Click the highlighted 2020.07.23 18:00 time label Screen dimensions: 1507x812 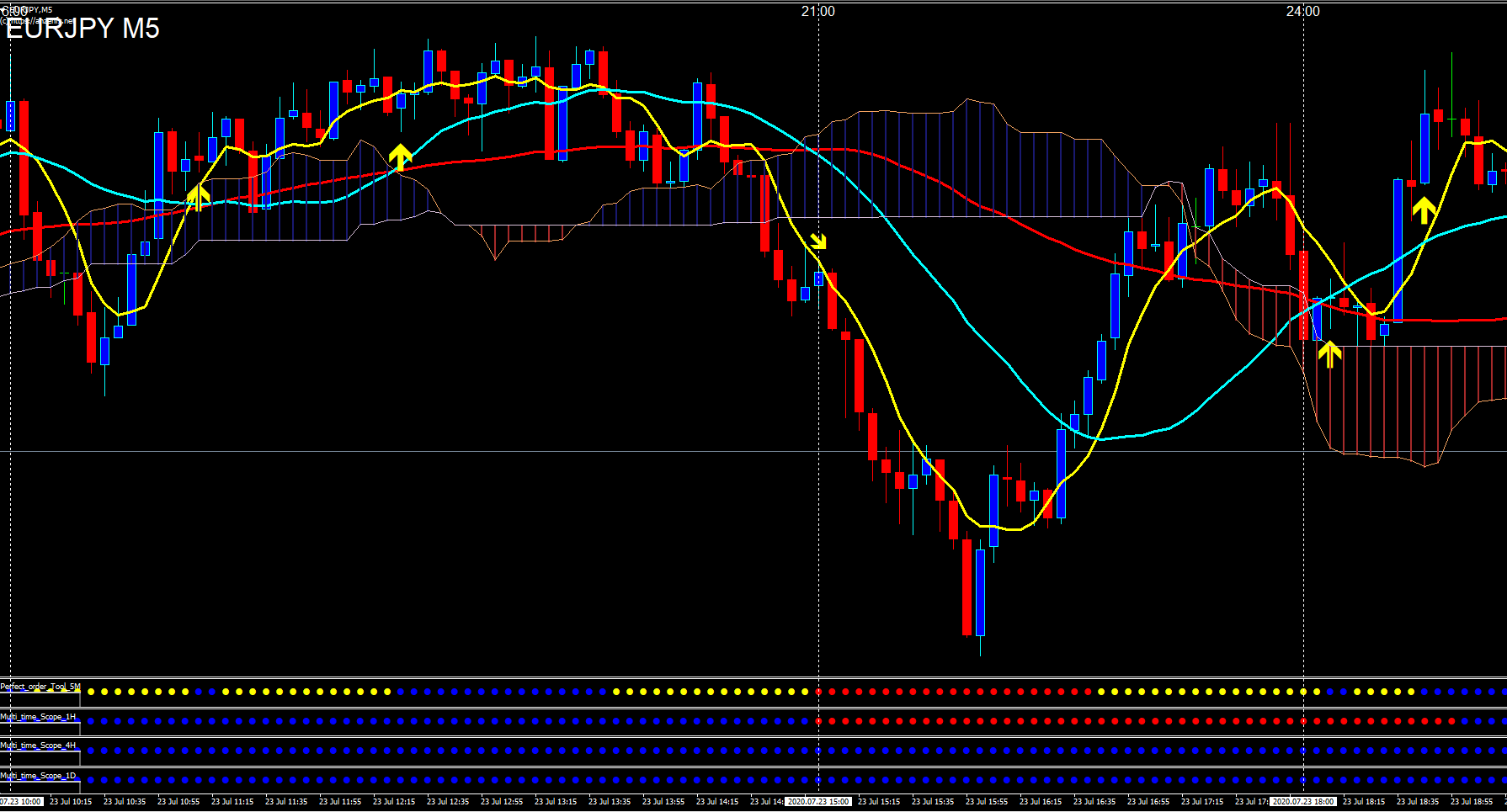(1303, 802)
